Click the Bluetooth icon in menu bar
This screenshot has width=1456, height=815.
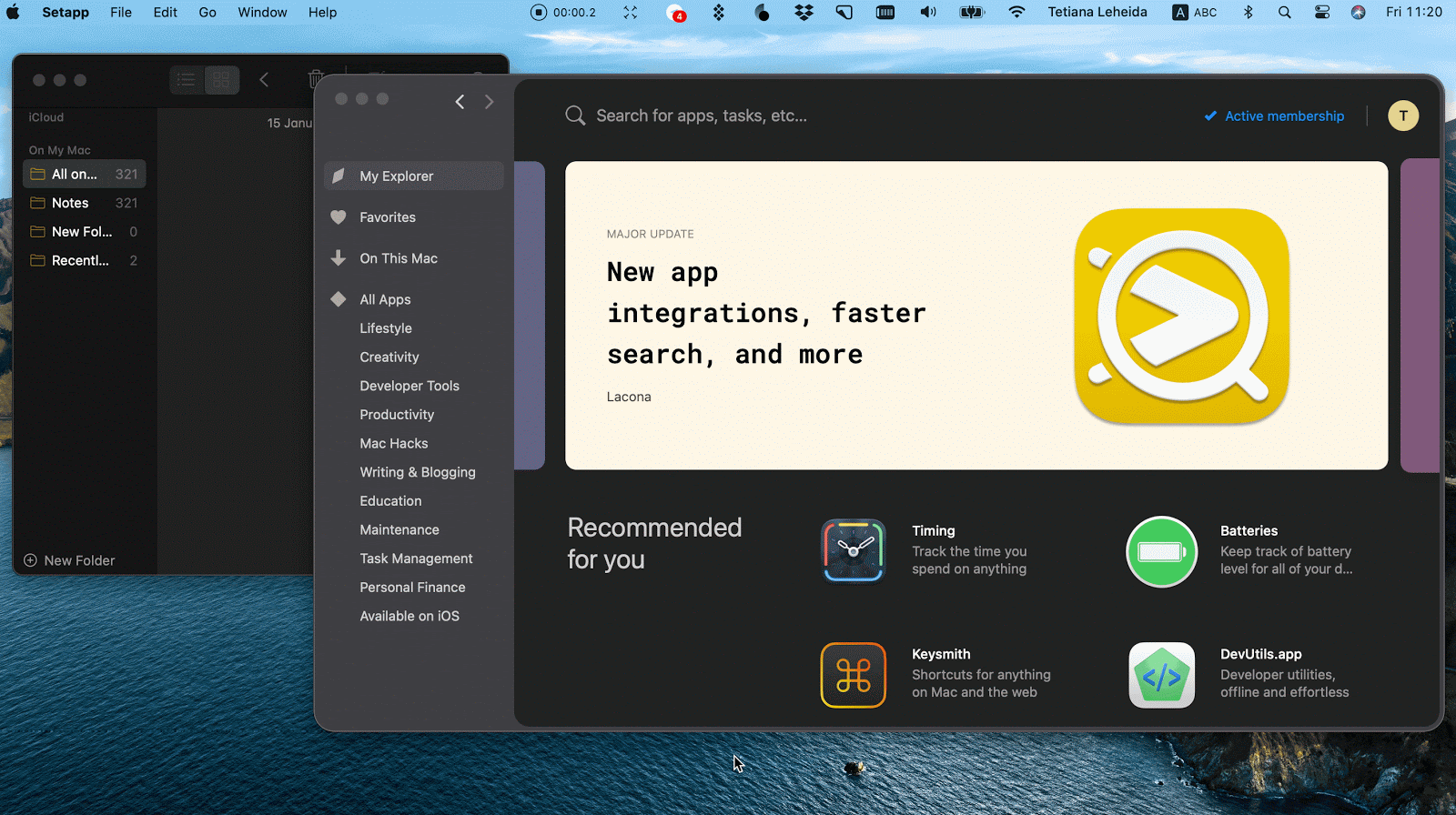[x=1249, y=12]
